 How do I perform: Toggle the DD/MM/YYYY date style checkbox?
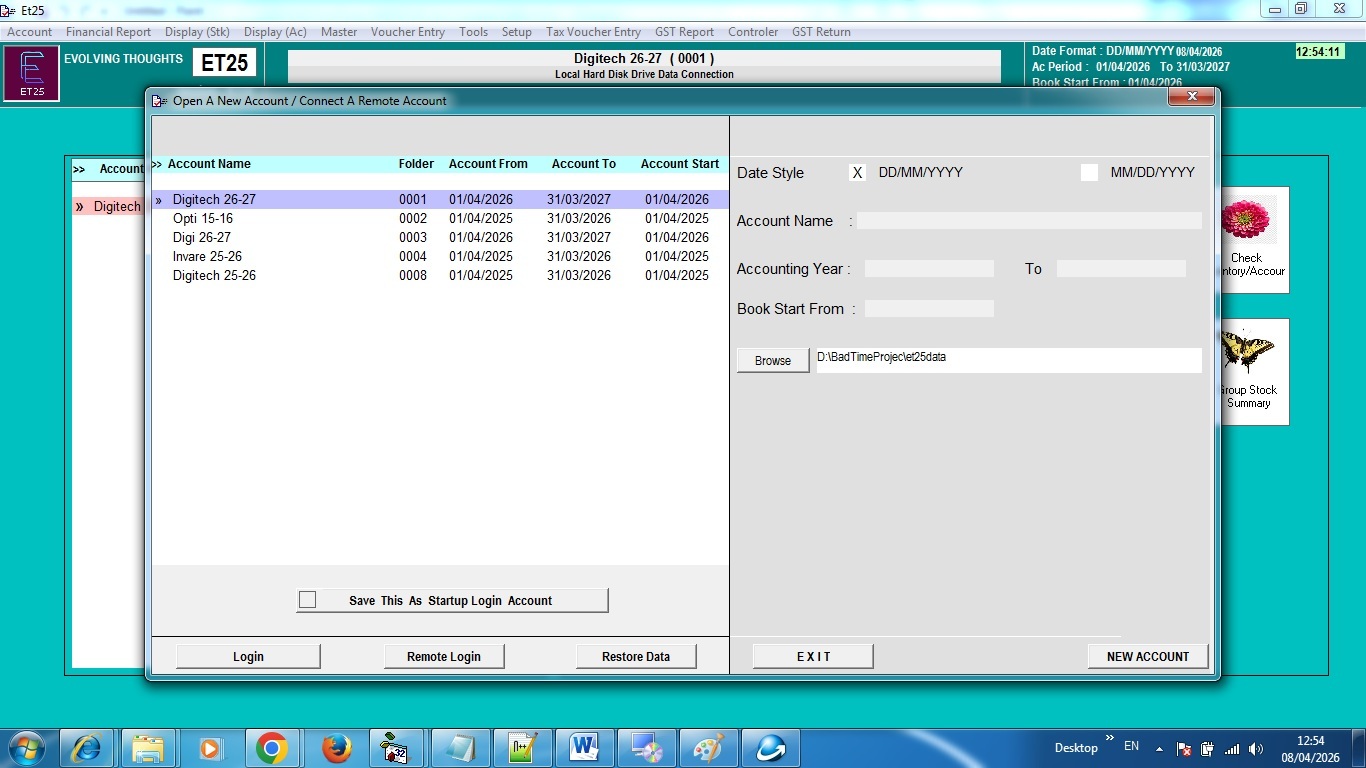point(857,173)
